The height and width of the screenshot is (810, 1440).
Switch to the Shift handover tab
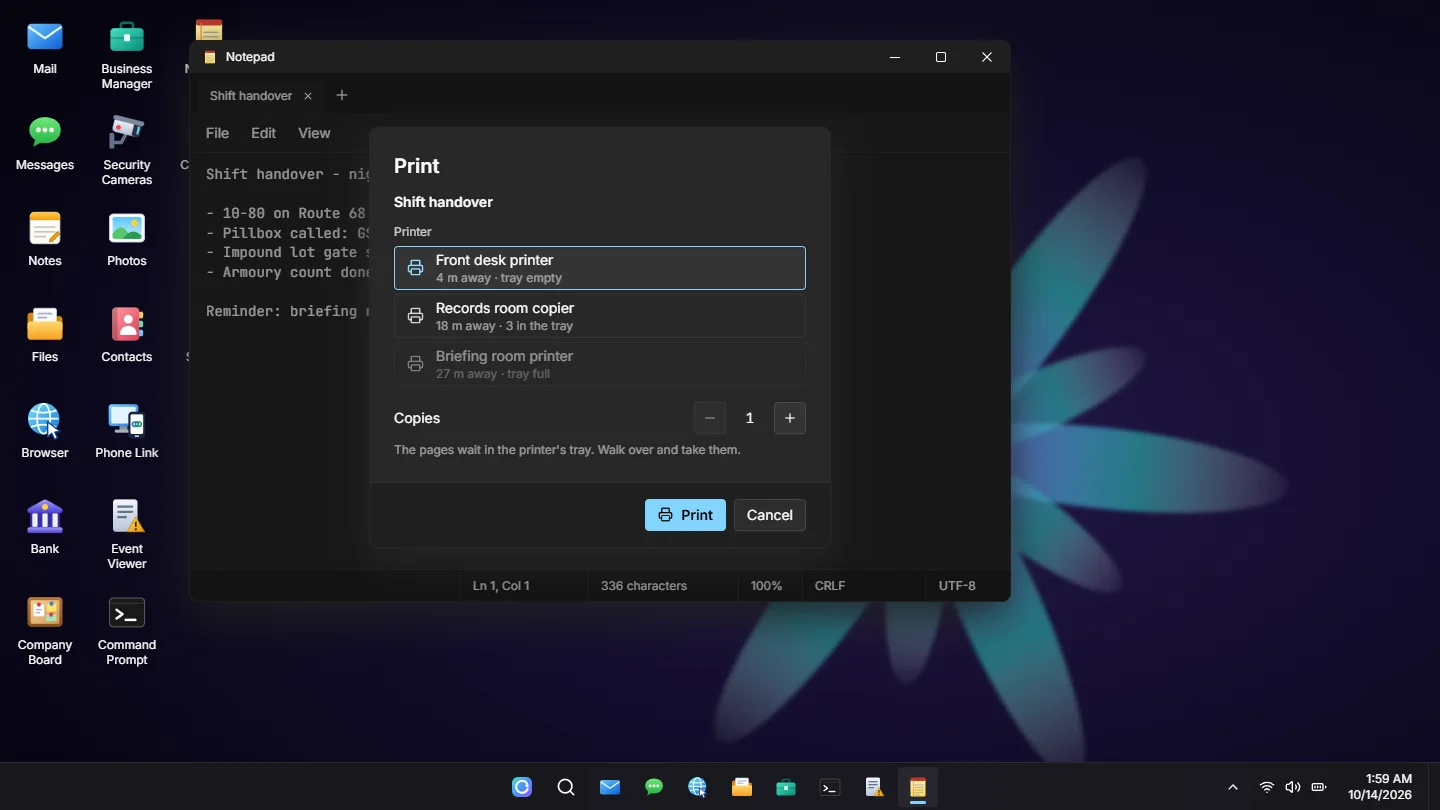[x=251, y=96]
